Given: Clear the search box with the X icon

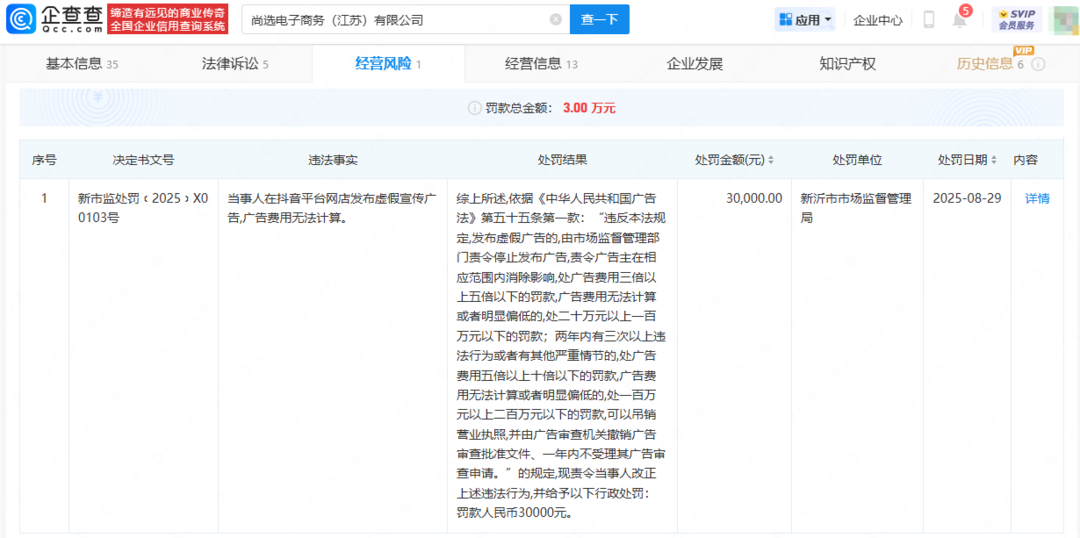Looking at the screenshot, I should pyautogui.click(x=555, y=19).
